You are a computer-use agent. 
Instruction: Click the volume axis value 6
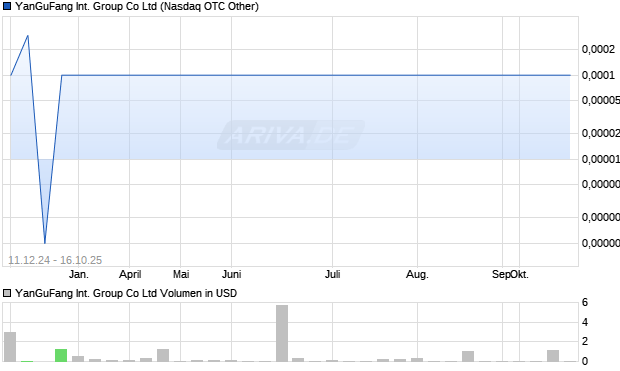point(585,303)
